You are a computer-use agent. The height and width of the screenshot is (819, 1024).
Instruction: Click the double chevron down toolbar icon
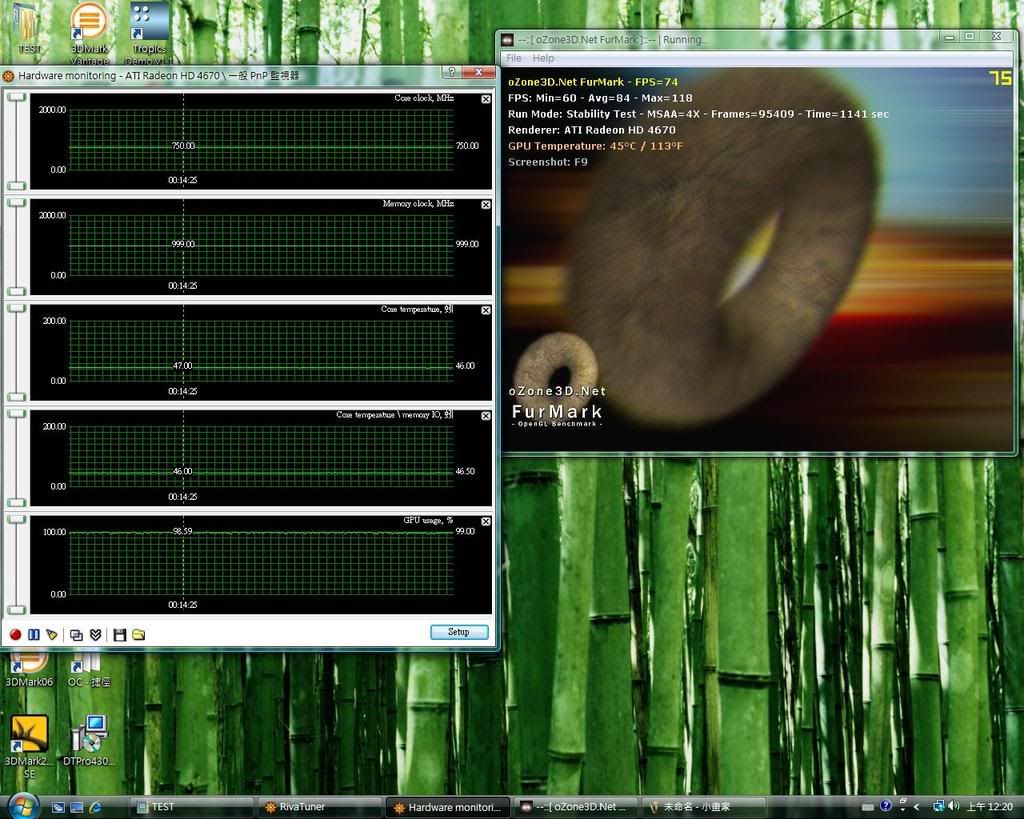95,634
